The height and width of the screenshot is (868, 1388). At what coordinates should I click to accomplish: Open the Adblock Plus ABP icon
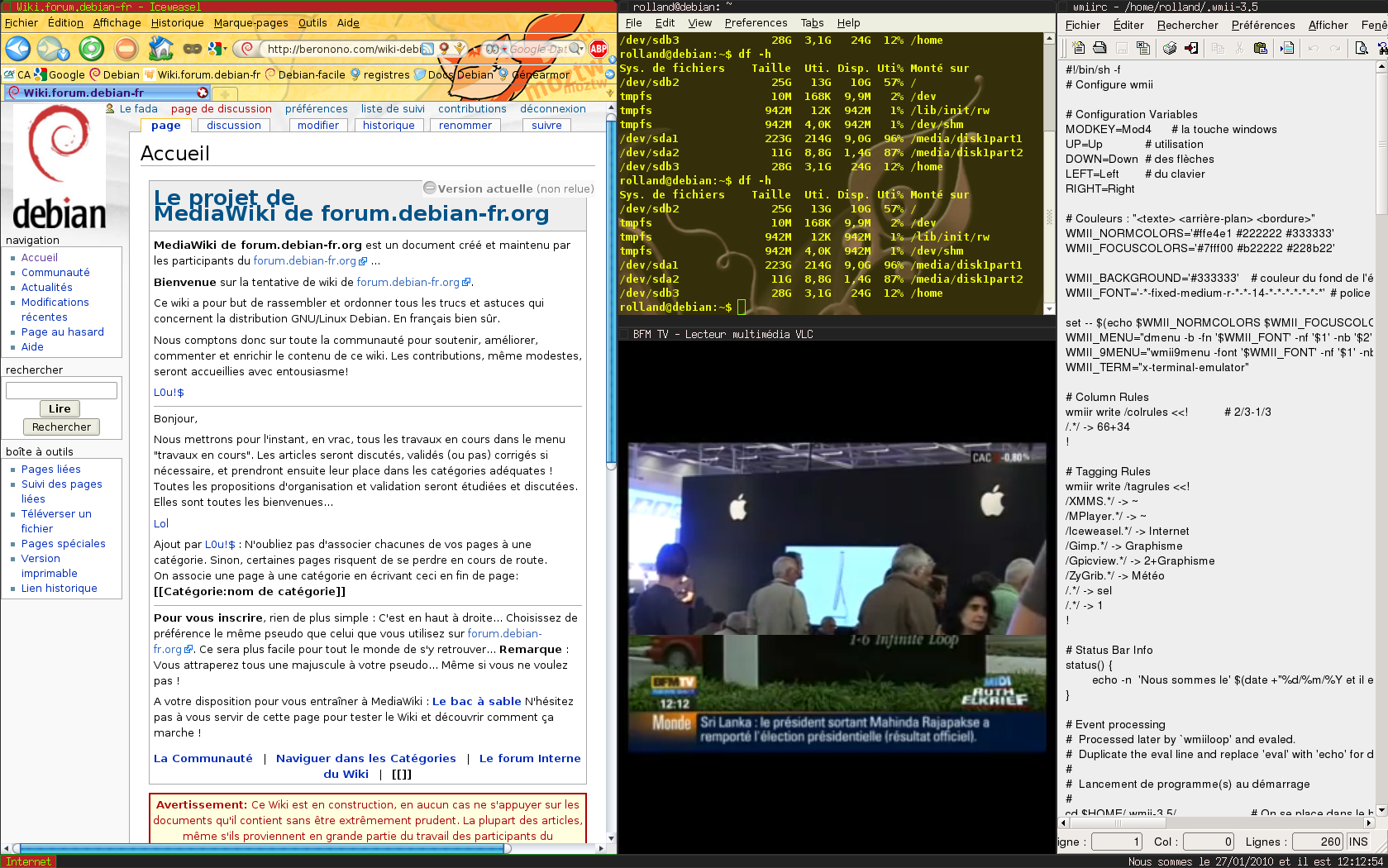[x=599, y=49]
